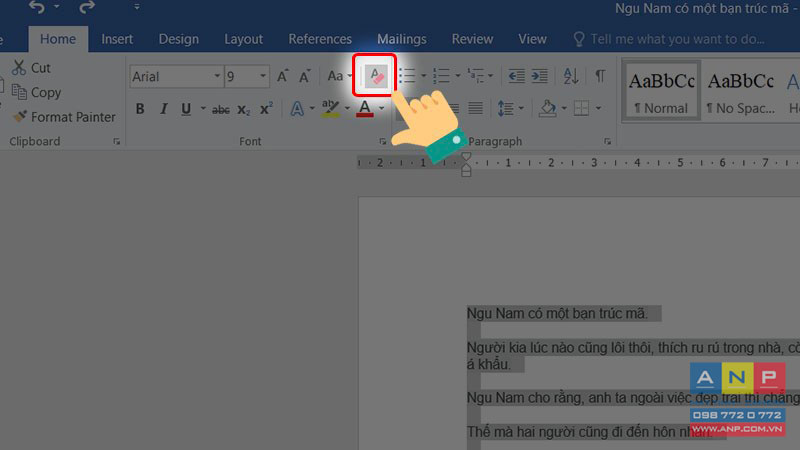Click the Increase Indent icon

coord(539,76)
